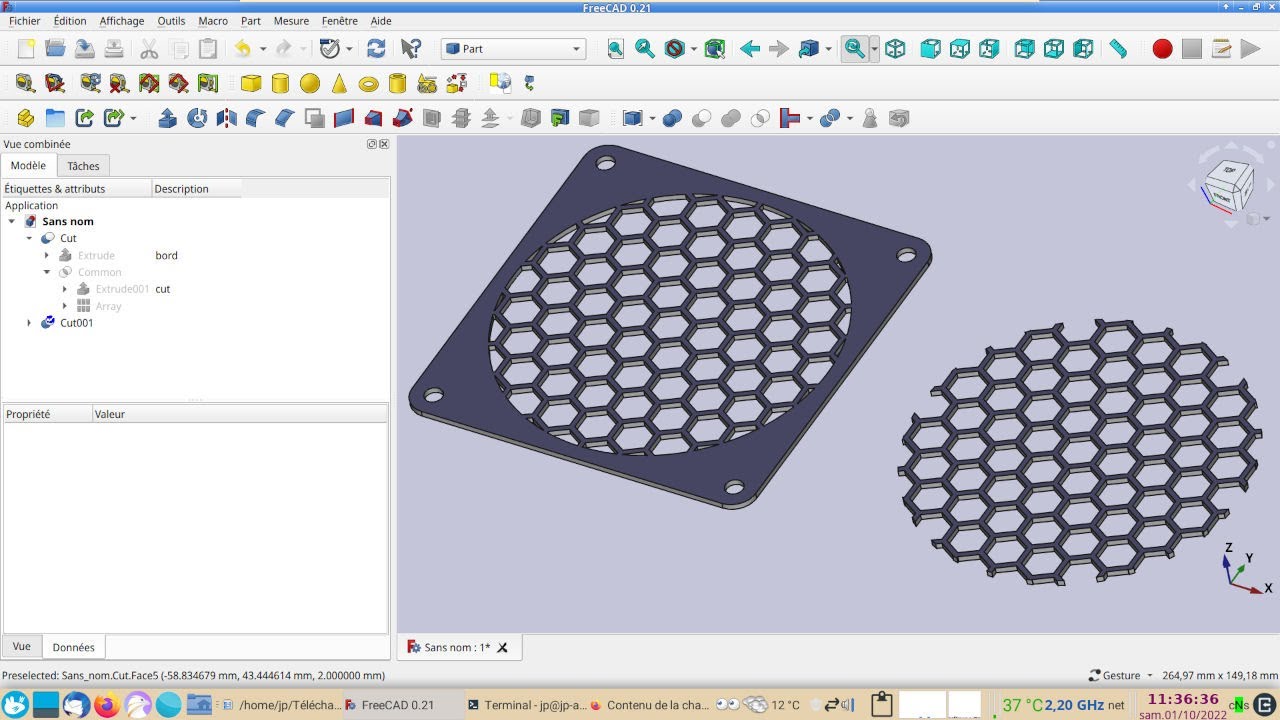Screen dimensions: 1280x720
Task: Click the Valeur column header
Action: point(239,414)
